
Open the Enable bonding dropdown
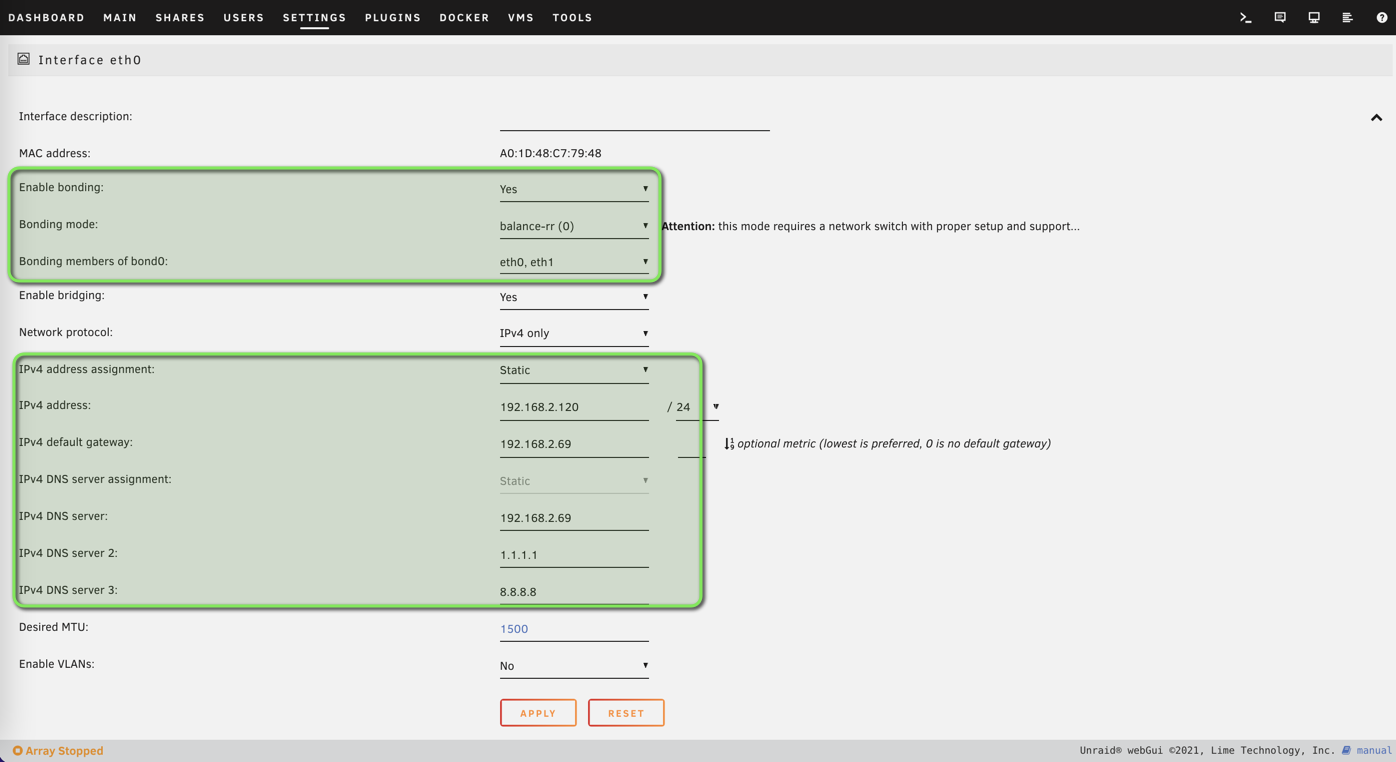point(573,189)
